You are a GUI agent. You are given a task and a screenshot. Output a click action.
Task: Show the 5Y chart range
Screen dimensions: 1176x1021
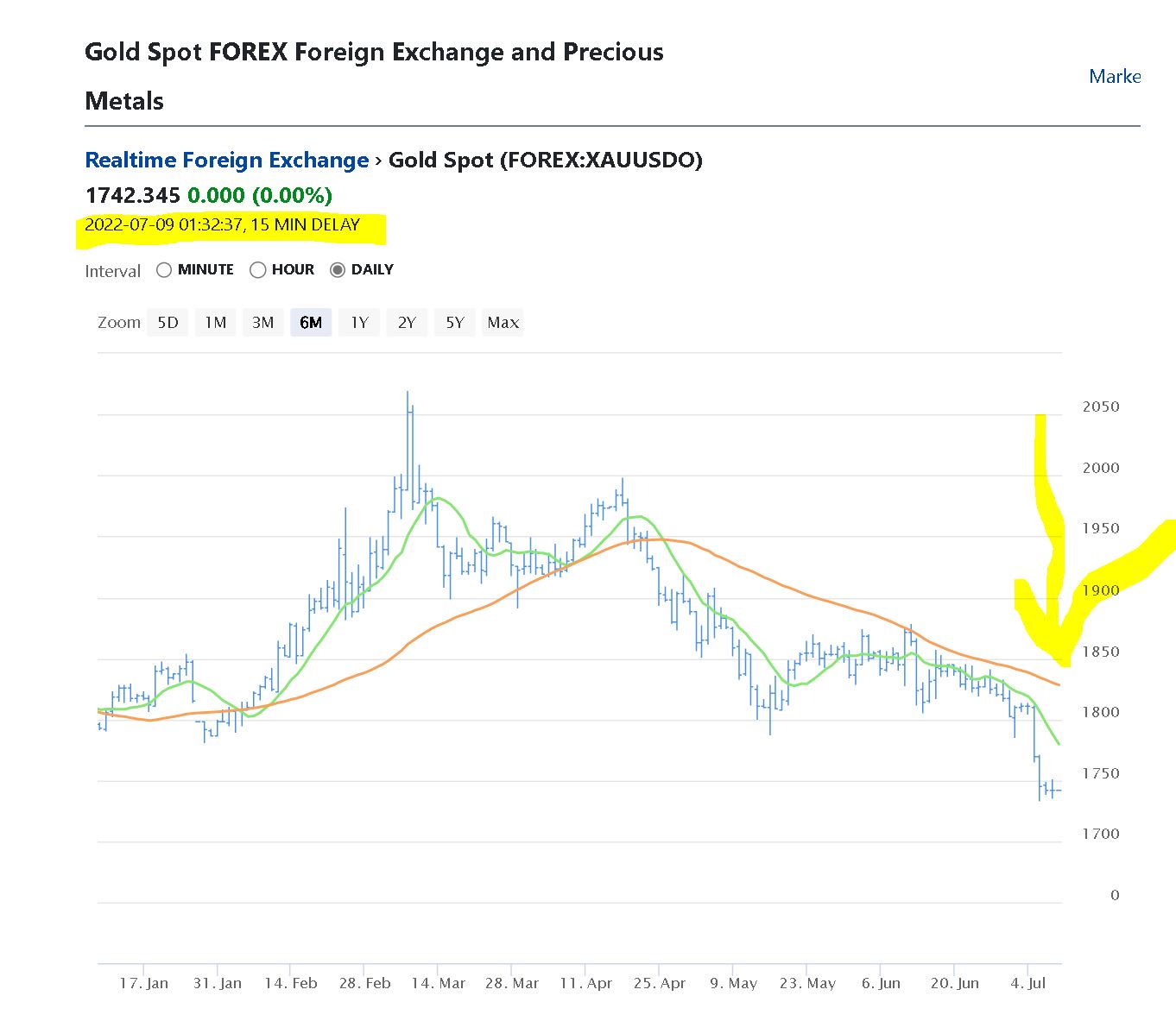455,323
